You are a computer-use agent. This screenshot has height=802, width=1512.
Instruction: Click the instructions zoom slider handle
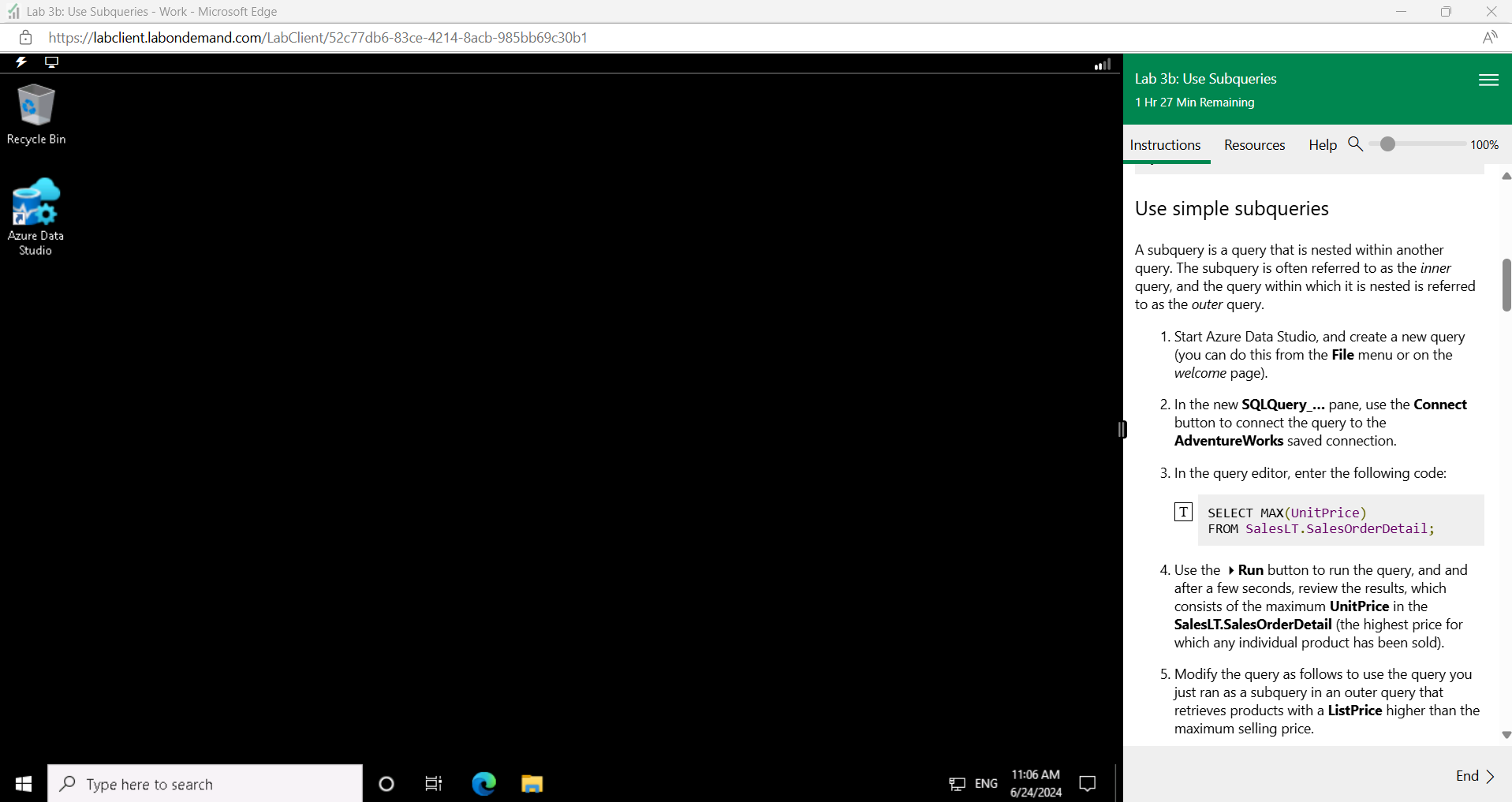[x=1387, y=144]
